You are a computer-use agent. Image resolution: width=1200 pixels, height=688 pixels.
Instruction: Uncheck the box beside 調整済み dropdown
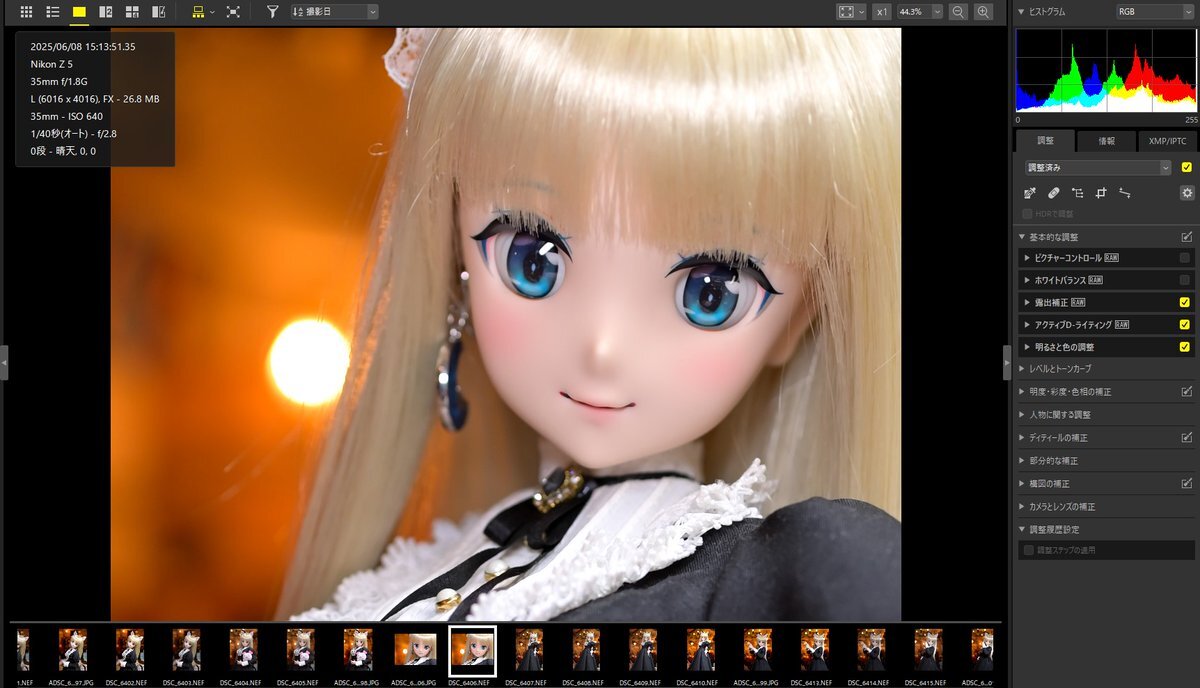[x=1186, y=168]
